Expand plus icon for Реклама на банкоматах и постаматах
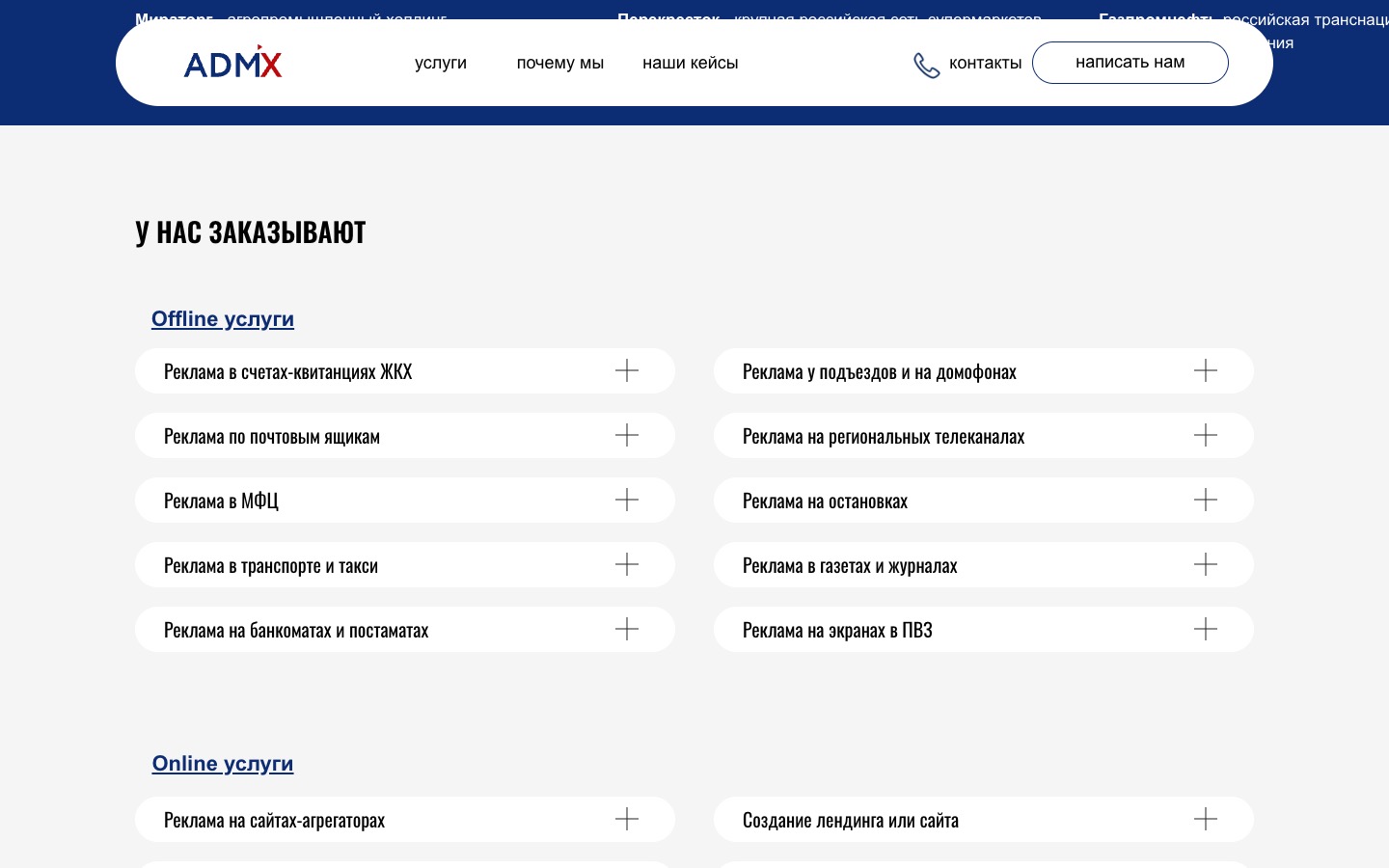 pos(627,629)
